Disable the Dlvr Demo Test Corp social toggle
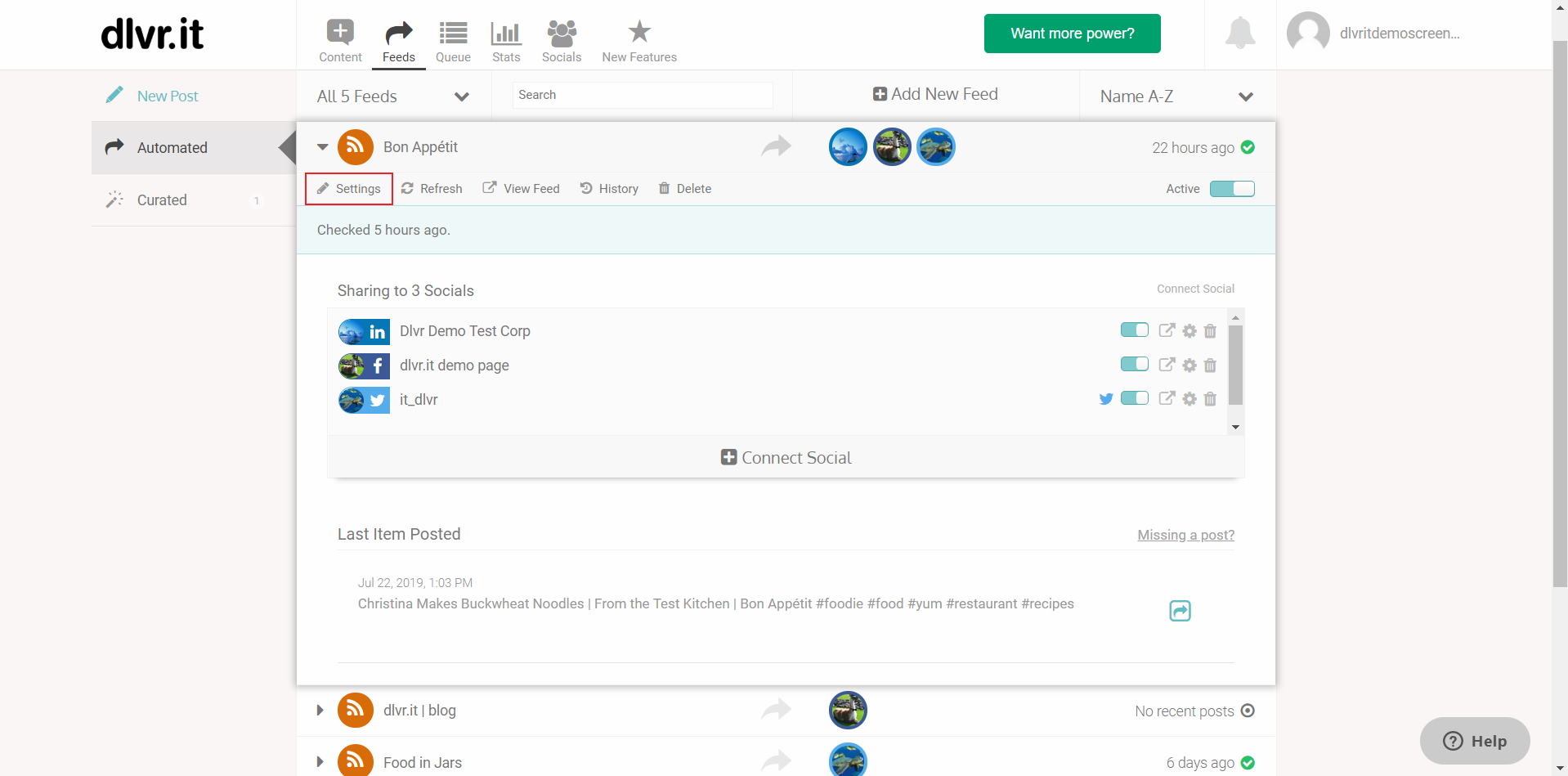Viewport: 1568px width, 776px height. click(1135, 330)
